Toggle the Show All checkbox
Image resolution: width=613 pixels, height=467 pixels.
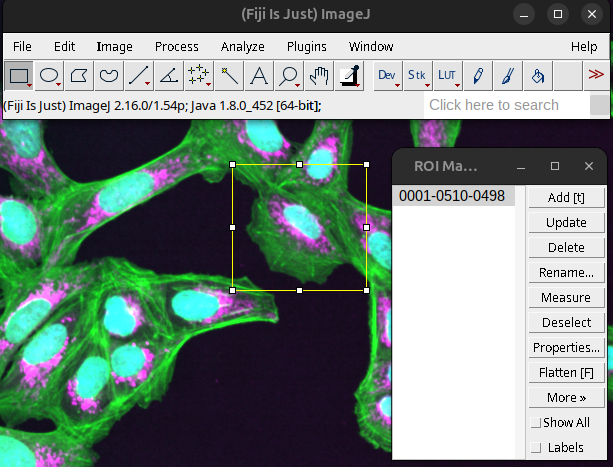point(537,423)
